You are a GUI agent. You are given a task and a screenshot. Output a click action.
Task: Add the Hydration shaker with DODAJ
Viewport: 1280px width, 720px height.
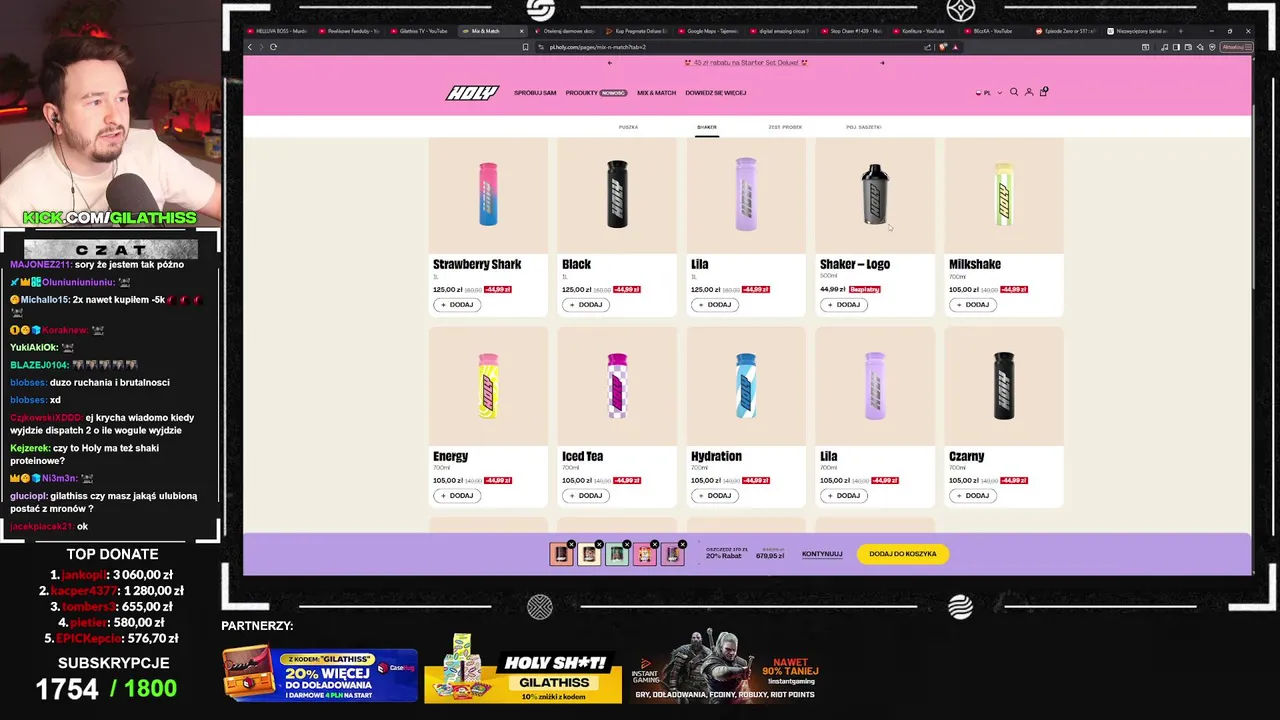click(x=715, y=496)
